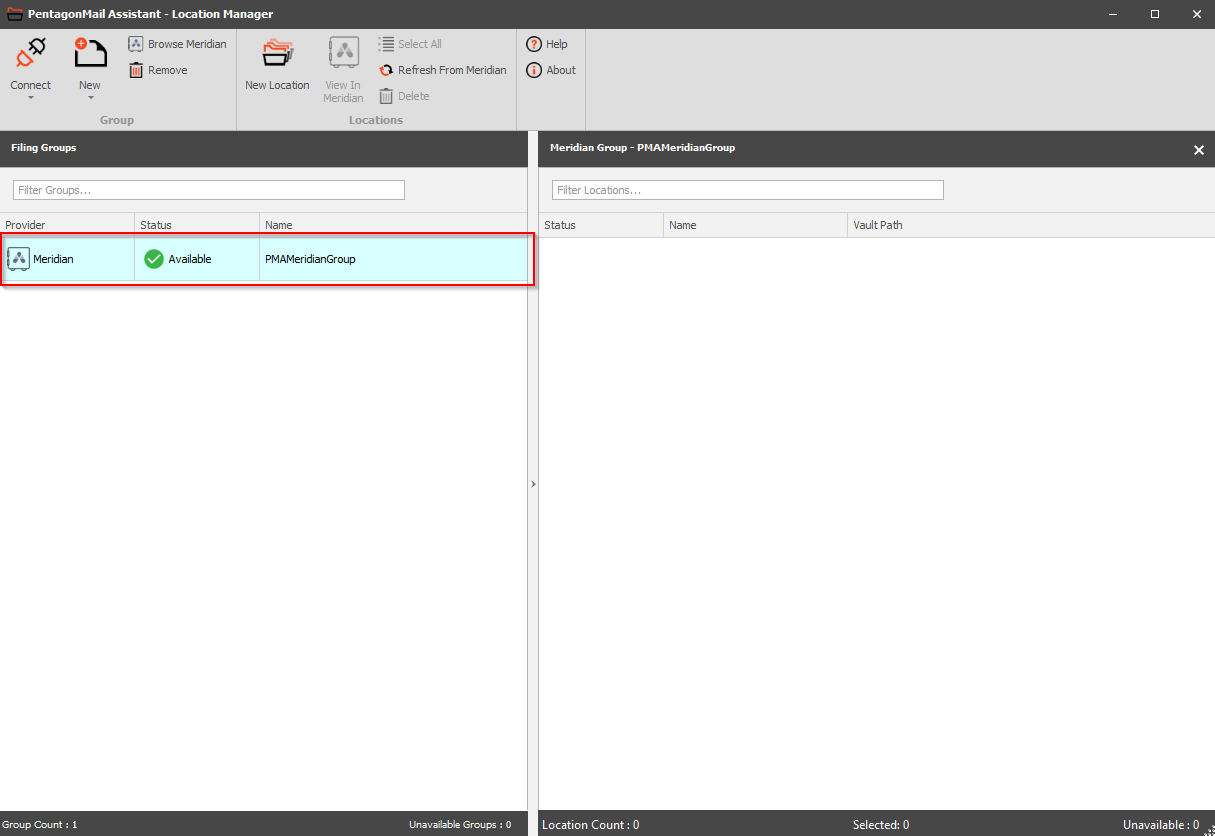The width and height of the screenshot is (1215, 836).
Task: Expand the New dropdown arrow
Action: point(90,98)
